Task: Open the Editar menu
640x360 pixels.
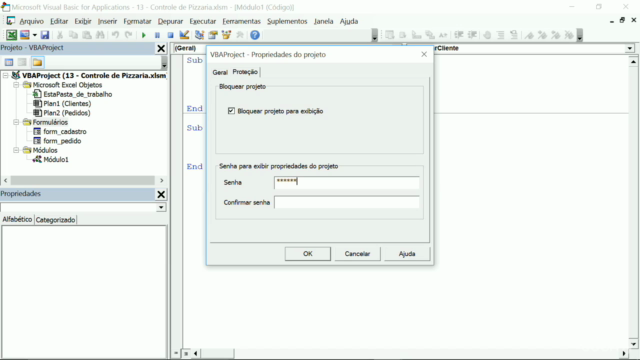Action: point(59,21)
